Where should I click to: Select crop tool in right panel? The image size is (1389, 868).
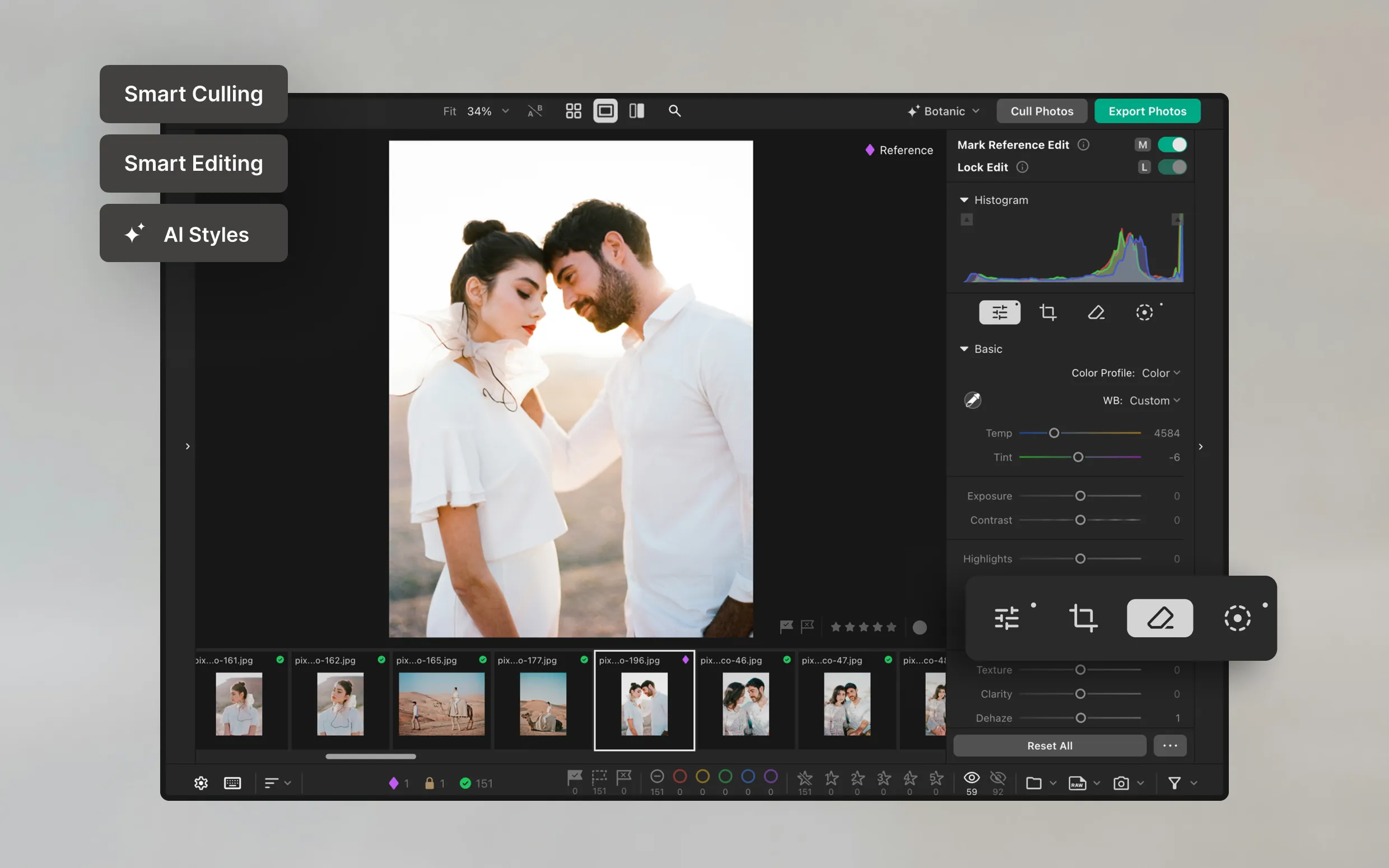tap(1048, 312)
